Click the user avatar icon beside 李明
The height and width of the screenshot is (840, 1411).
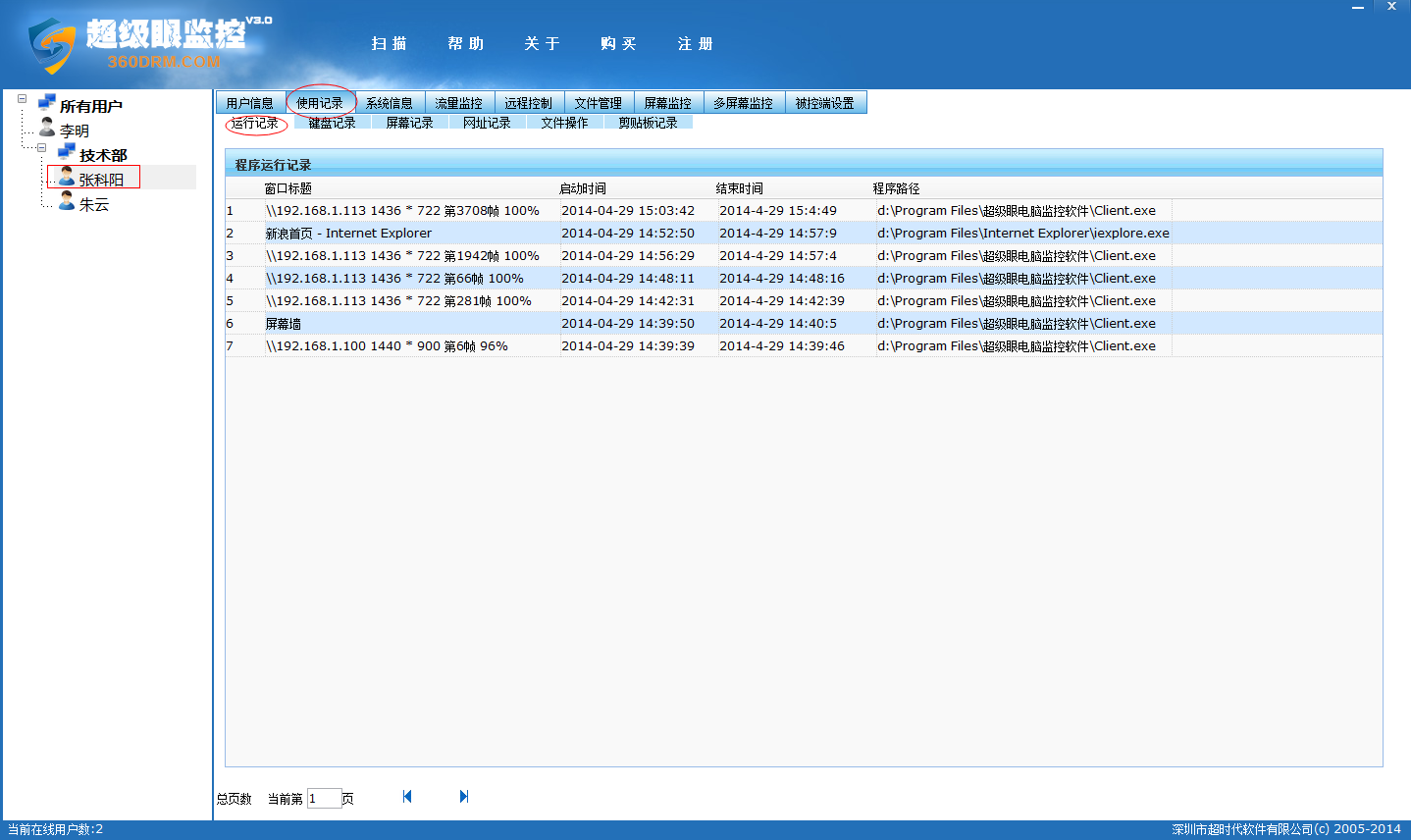pos(46,129)
